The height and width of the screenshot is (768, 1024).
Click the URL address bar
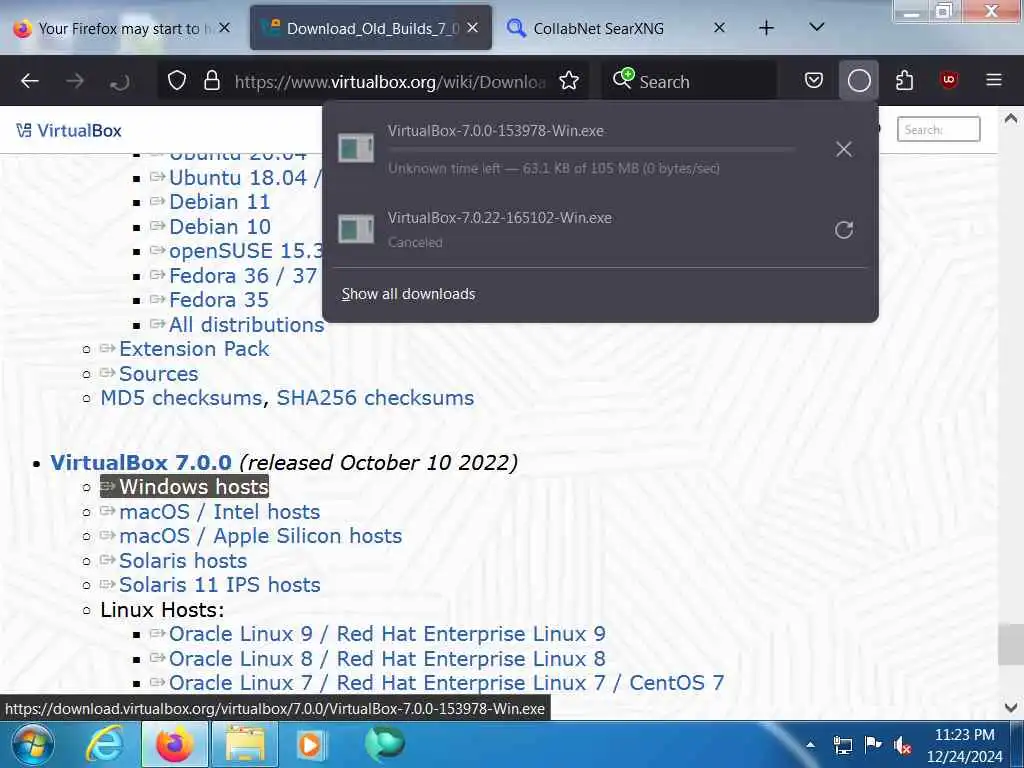[x=389, y=82]
